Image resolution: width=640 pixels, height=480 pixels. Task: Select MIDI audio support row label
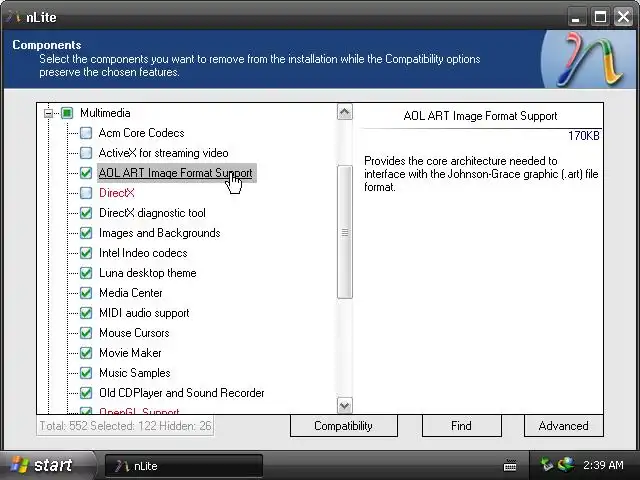[x=144, y=313]
